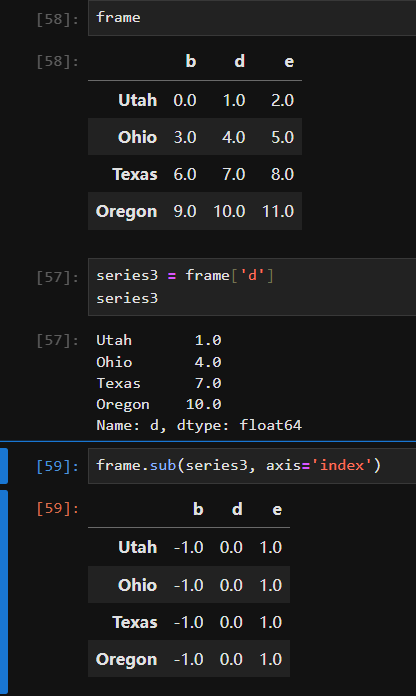416x696 pixels.
Task: Click the 'Name: d, dtype: float64' output line
Action: [x=199, y=425]
